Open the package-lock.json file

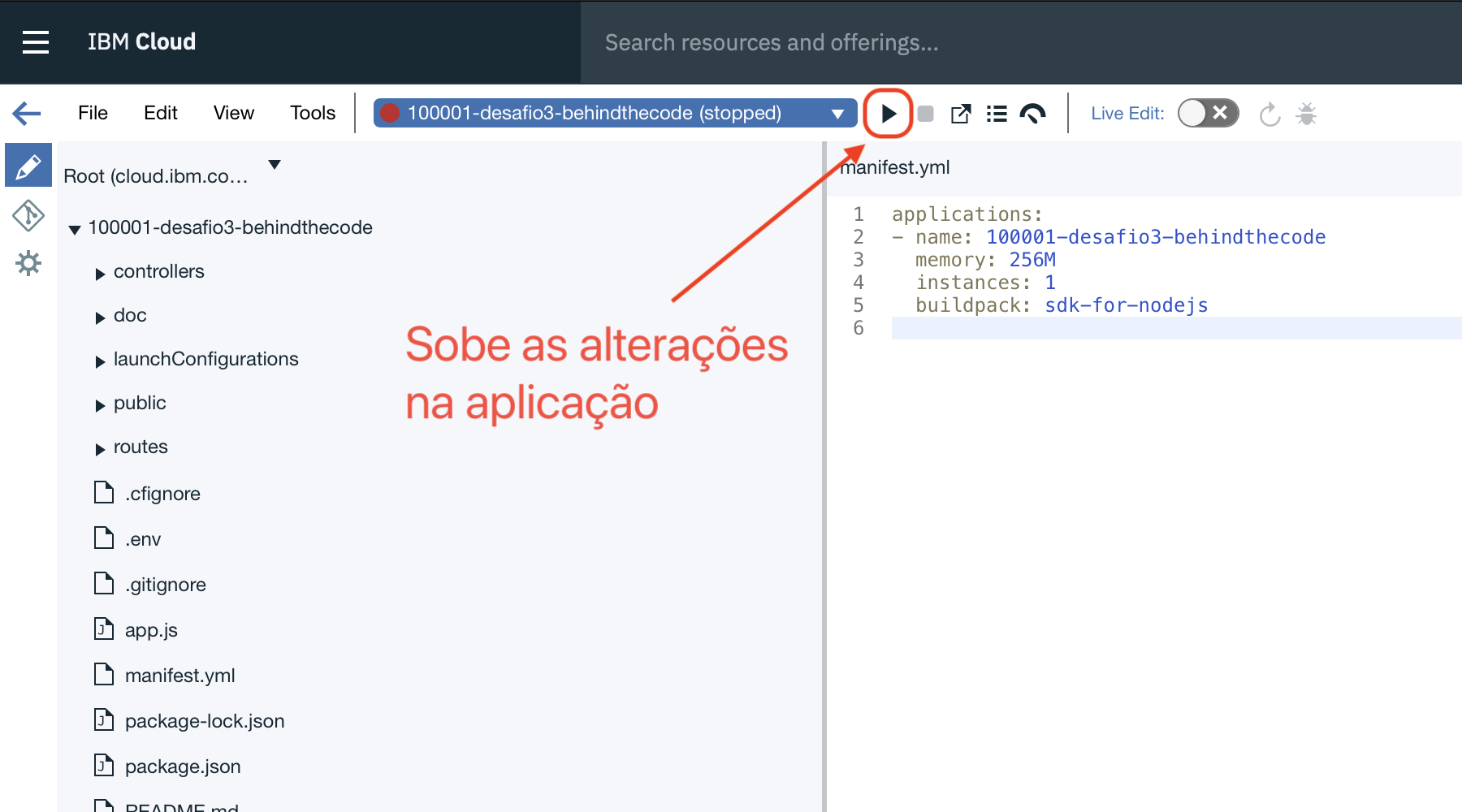click(x=205, y=721)
